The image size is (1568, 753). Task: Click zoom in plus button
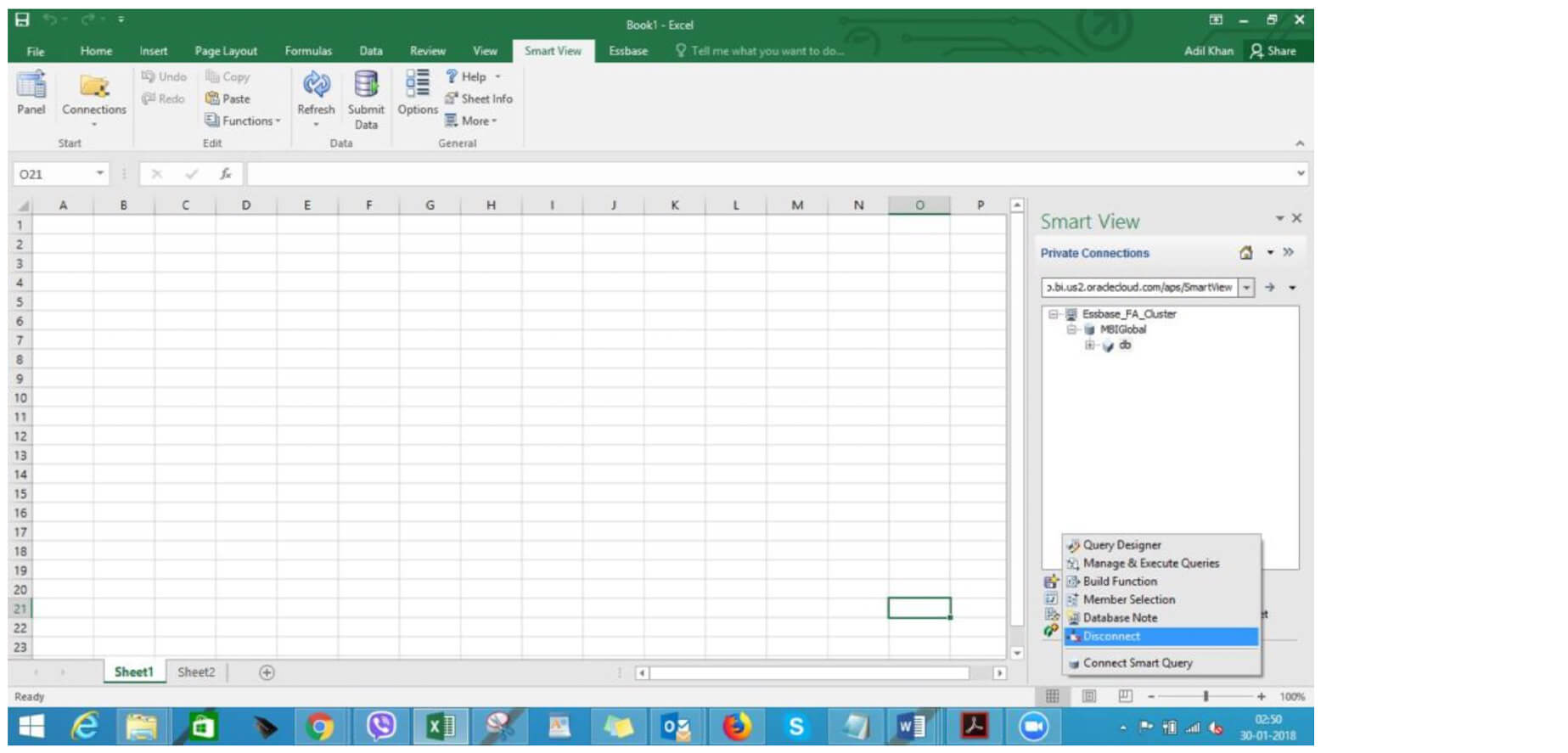click(x=1262, y=696)
